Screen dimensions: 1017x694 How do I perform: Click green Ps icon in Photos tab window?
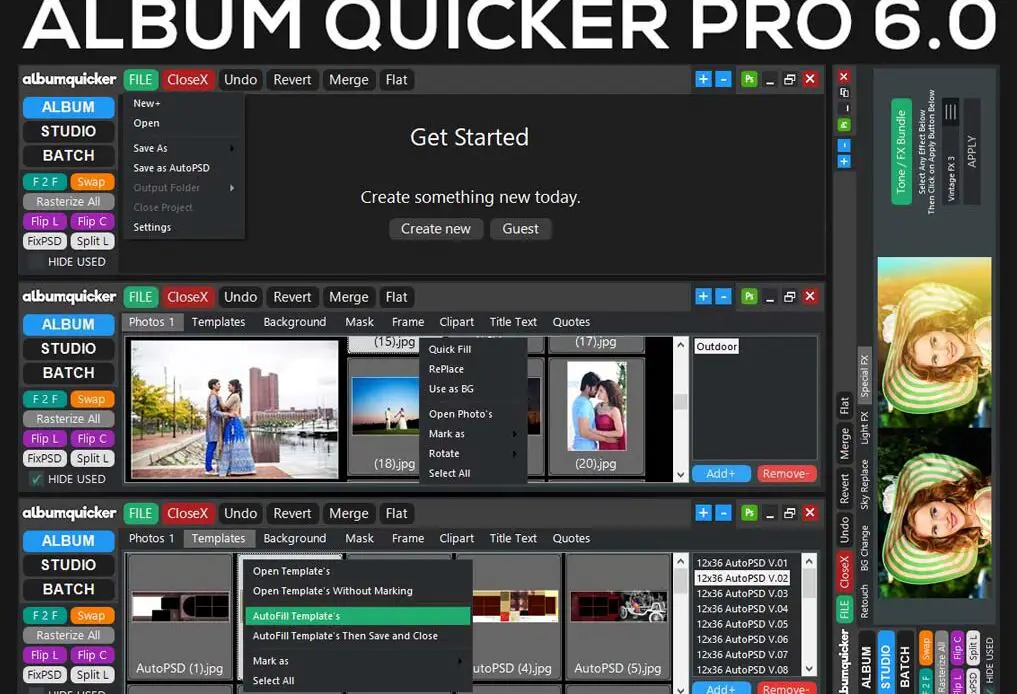pyautogui.click(x=749, y=296)
